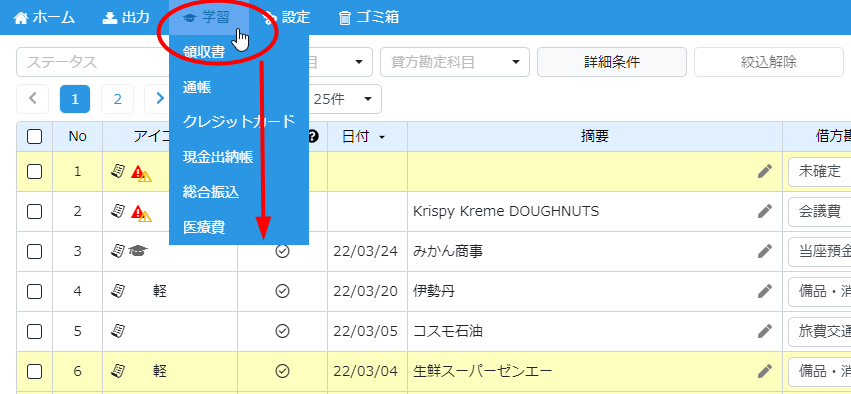Check the checkbox for row 3
Image resolution: width=851 pixels, height=394 pixels.
(35, 251)
